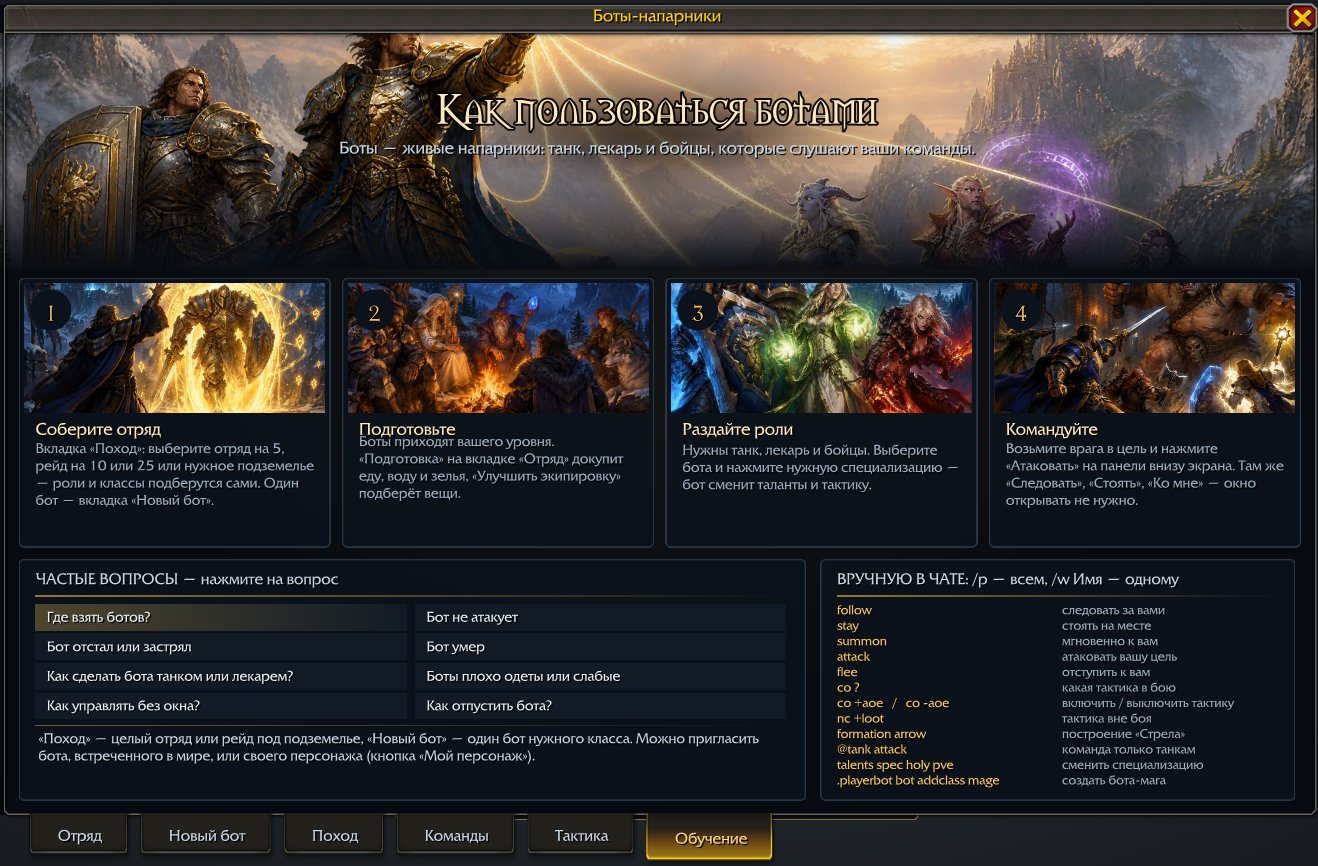
Task: Click the «talents spec holy pve» command
Action: click(895, 765)
